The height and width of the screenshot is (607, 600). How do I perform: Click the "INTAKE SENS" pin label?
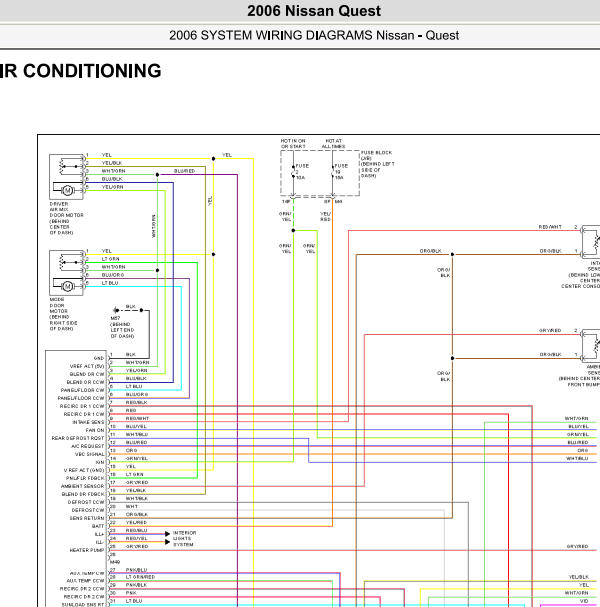(x=88, y=422)
